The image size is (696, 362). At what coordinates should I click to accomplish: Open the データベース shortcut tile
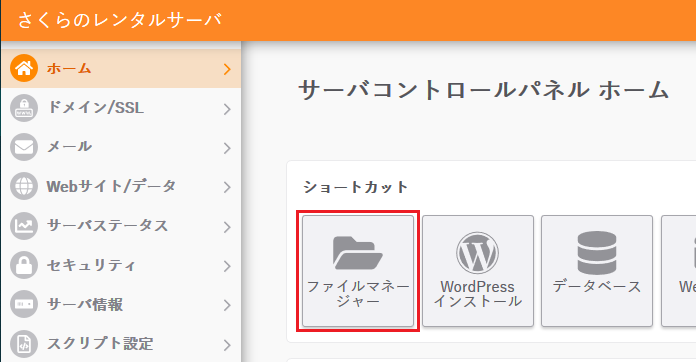(597, 271)
